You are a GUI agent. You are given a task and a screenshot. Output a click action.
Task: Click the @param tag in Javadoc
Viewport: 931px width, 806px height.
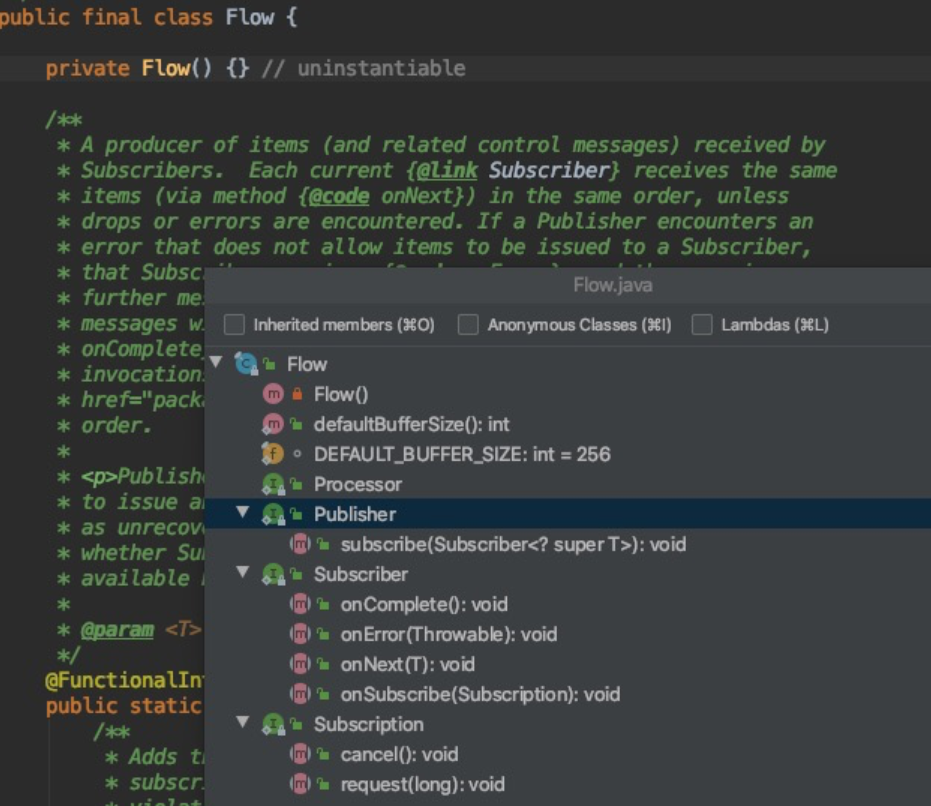117,630
